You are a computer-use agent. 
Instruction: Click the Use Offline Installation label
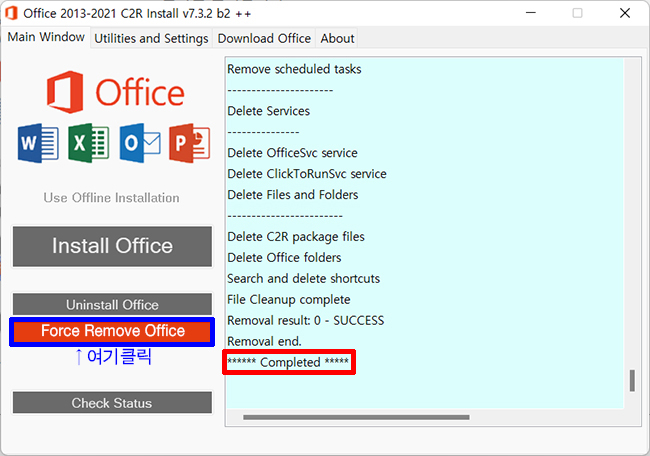(x=112, y=198)
